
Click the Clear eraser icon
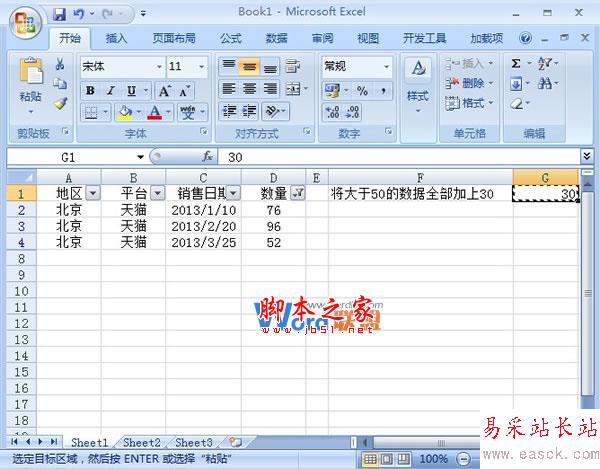coord(517,103)
